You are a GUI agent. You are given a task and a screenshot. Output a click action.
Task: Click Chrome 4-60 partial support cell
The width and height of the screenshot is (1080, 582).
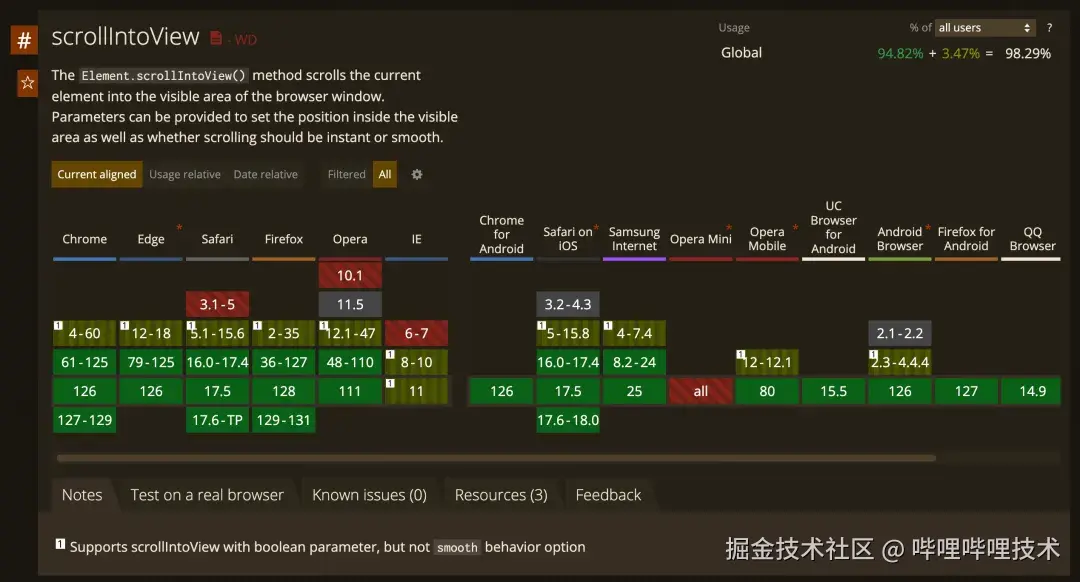click(85, 333)
